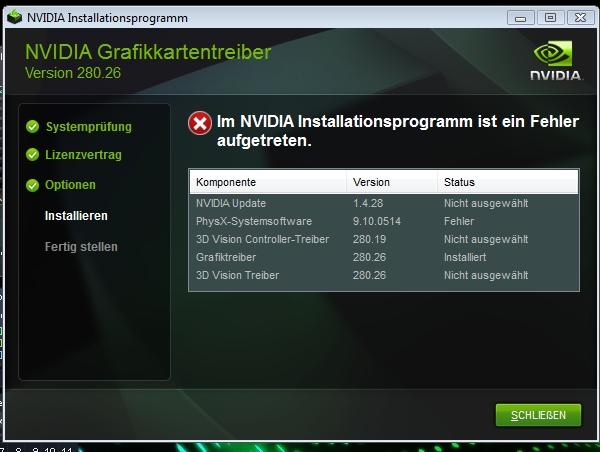Click green checkmark beside Systemprüfung
The width and height of the screenshot is (600, 452).
[33, 126]
